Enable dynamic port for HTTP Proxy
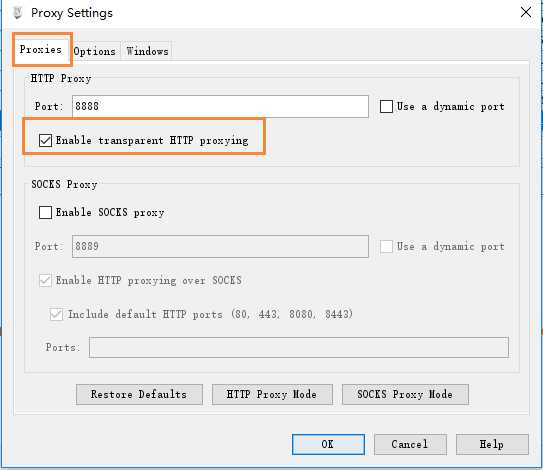This screenshot has height=470, width=543. pyautogui.click(x=386, y=106)
